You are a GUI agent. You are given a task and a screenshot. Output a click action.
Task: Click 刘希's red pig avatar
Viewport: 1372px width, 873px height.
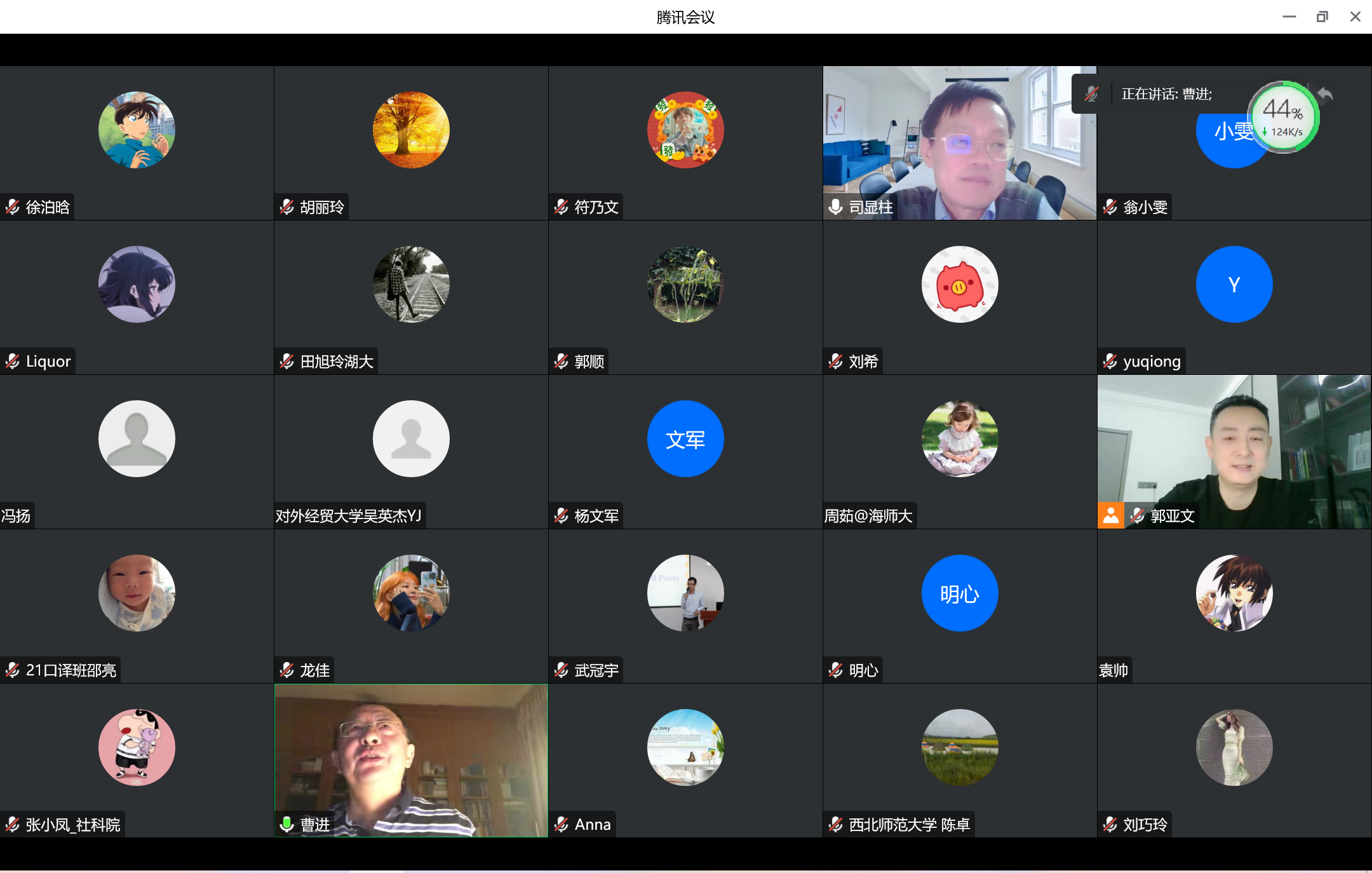[x=960, y=285]
